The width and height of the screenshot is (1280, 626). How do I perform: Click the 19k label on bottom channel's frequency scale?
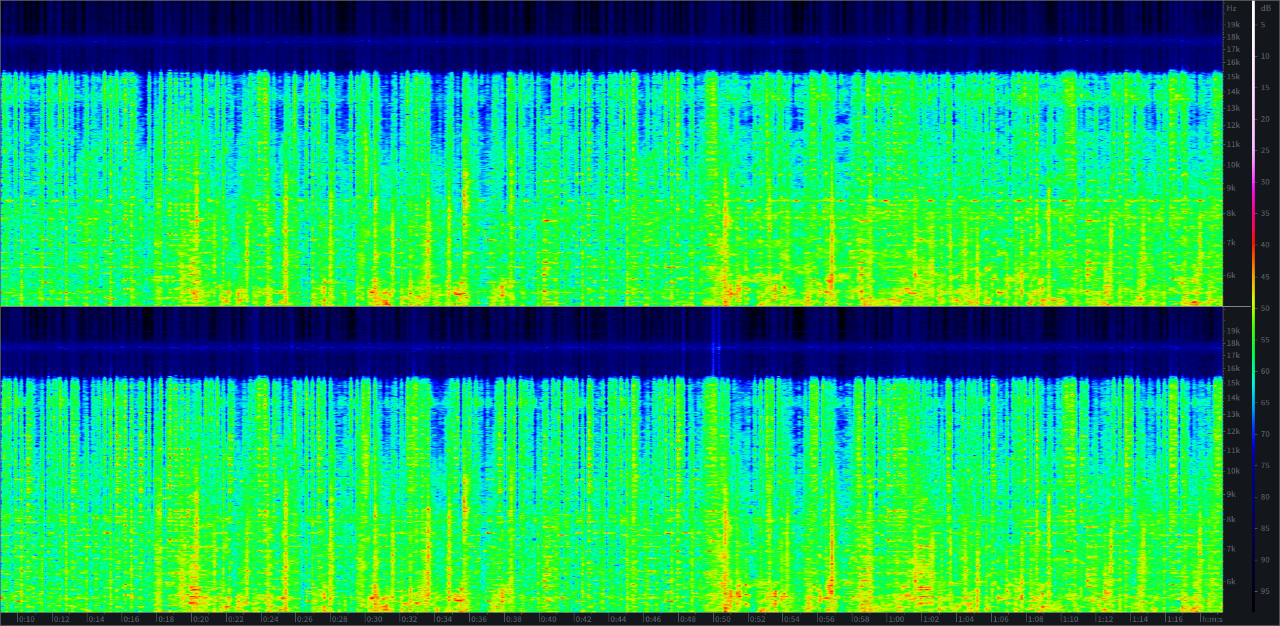[1233, 331]
